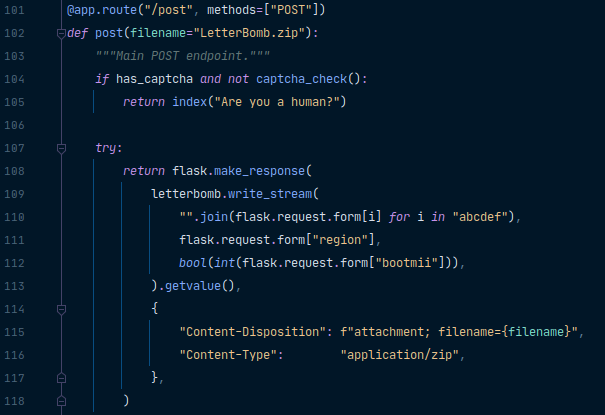Click the "application/zip" string value
The height and width of the screenshot is (415, 605).
coord(402,355)
